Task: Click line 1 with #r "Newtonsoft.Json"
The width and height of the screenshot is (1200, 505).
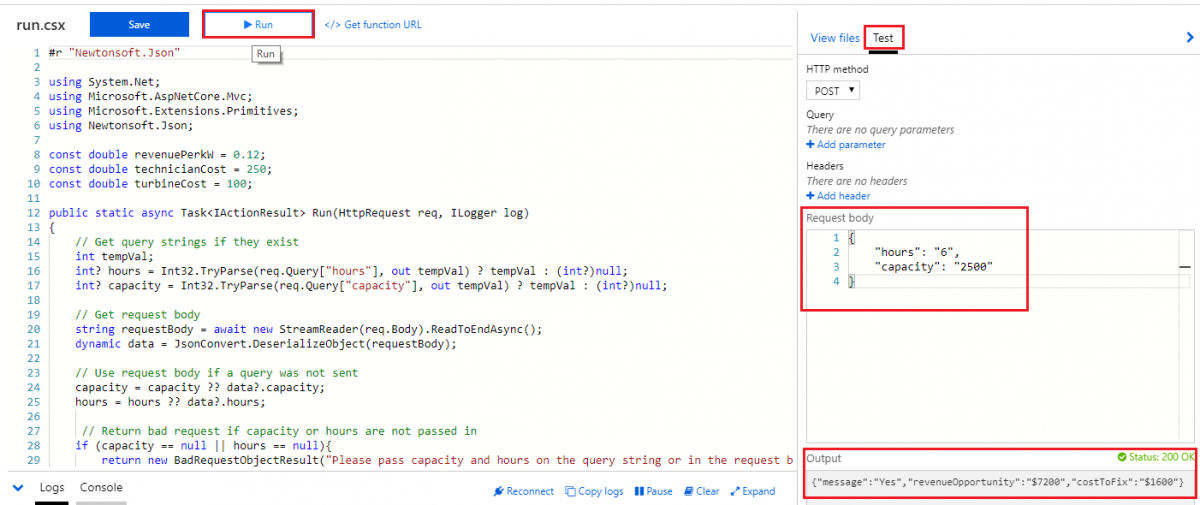Action: (114, 52)
